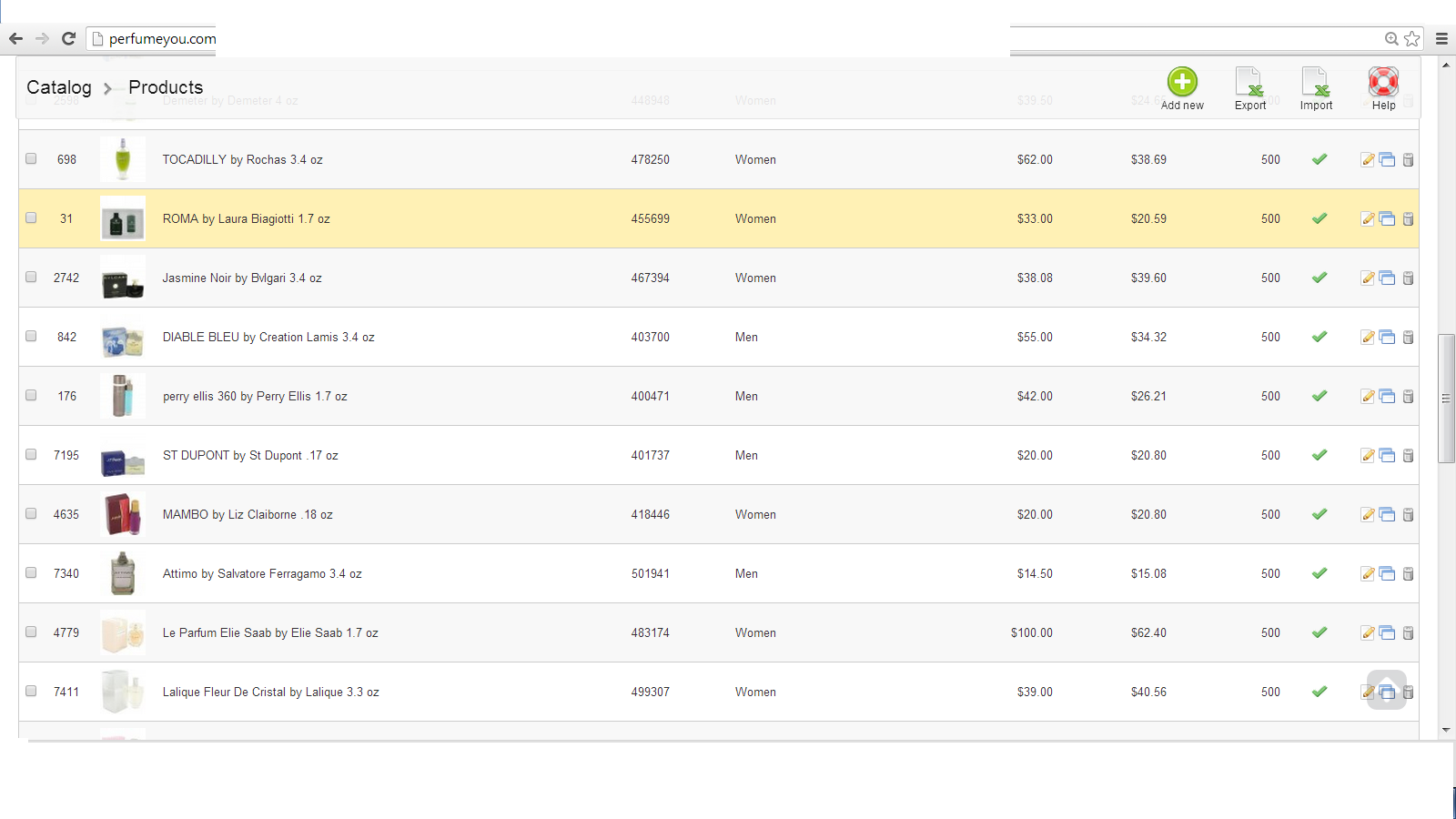Image resolution: width=1456 pixels, height=819 pixels.
Task: Edit the DIABLE BLEU product
Action: pyautogui.click(x=1368, y=337)
